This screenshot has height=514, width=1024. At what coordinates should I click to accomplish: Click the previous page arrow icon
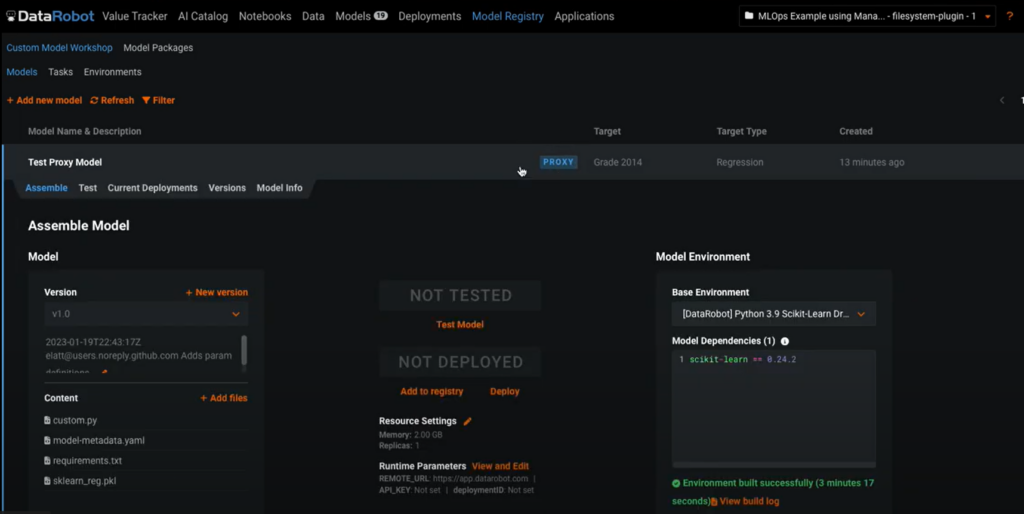(1002, 100)
